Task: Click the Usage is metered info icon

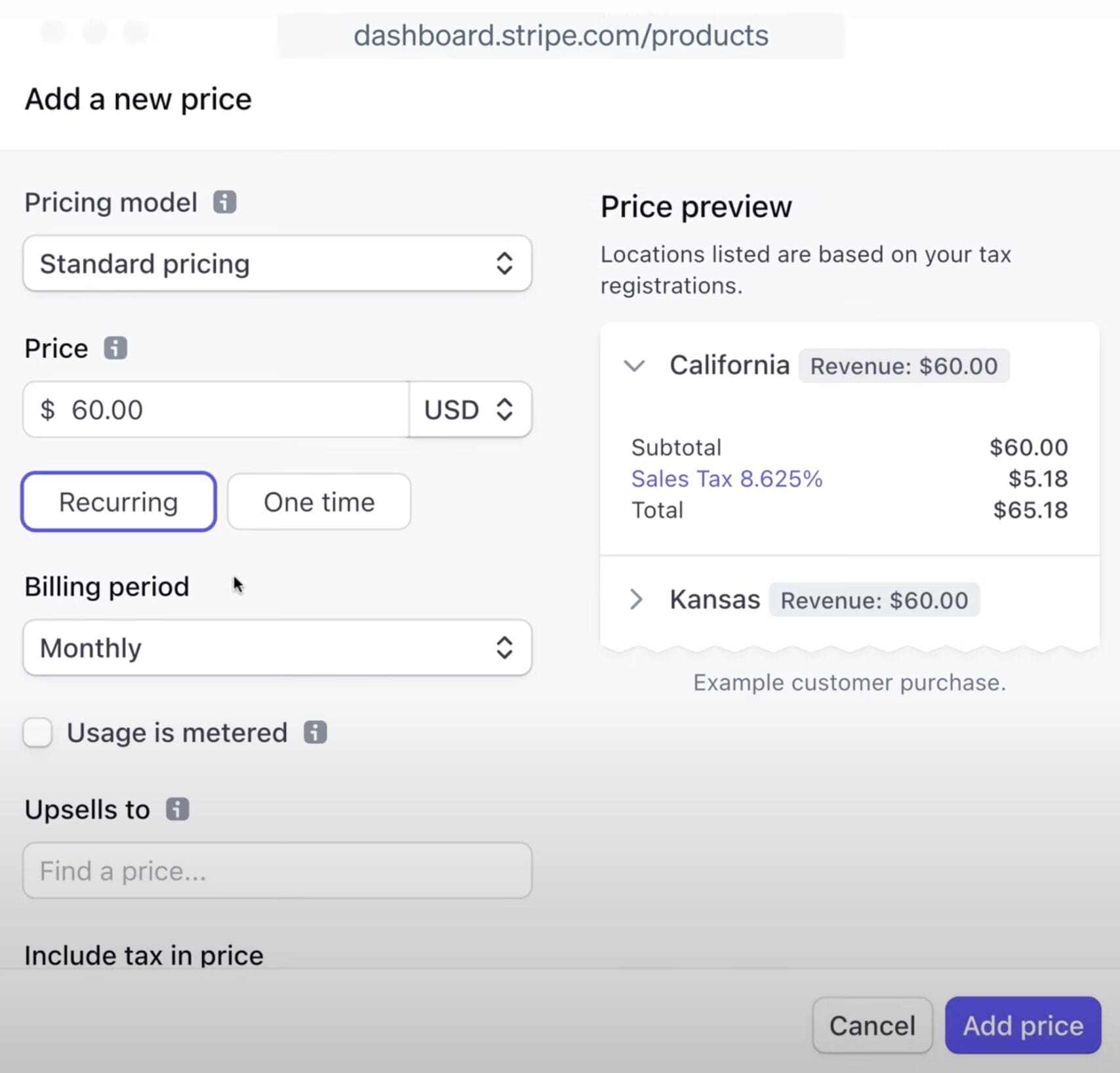Action: point(315,733)
